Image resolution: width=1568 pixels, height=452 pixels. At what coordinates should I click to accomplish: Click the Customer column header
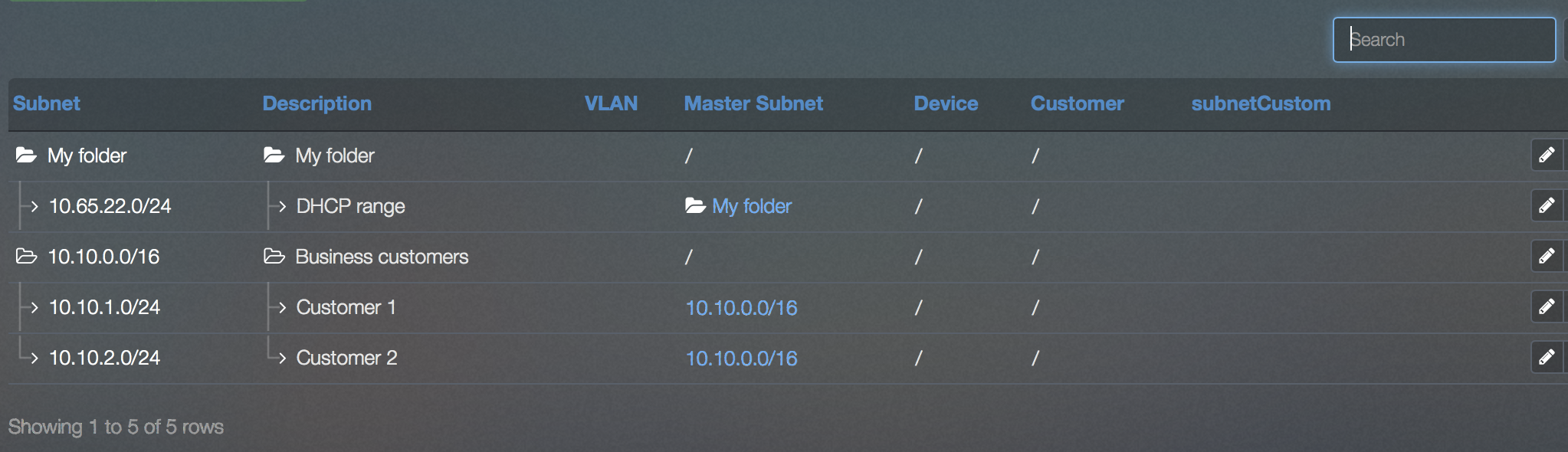click(x=1078, y=103)
